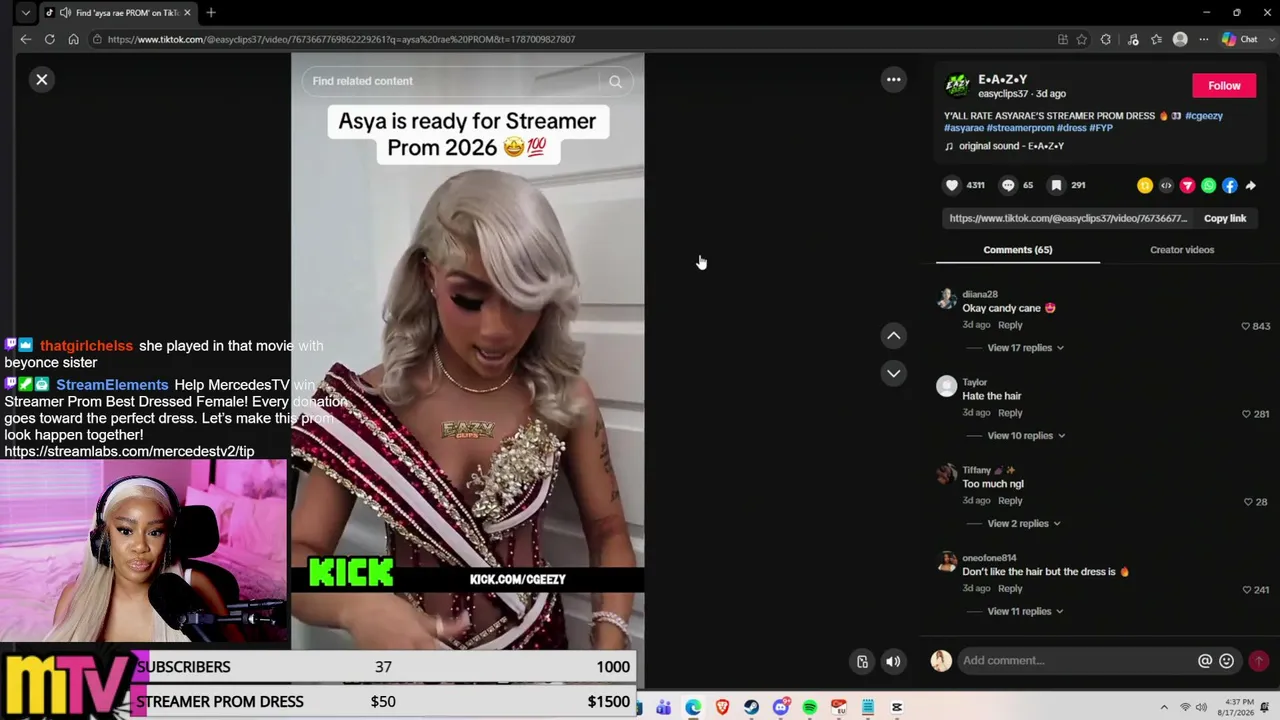
Task: Open the #cgeezy hashtag
Action: (1204, 116)
